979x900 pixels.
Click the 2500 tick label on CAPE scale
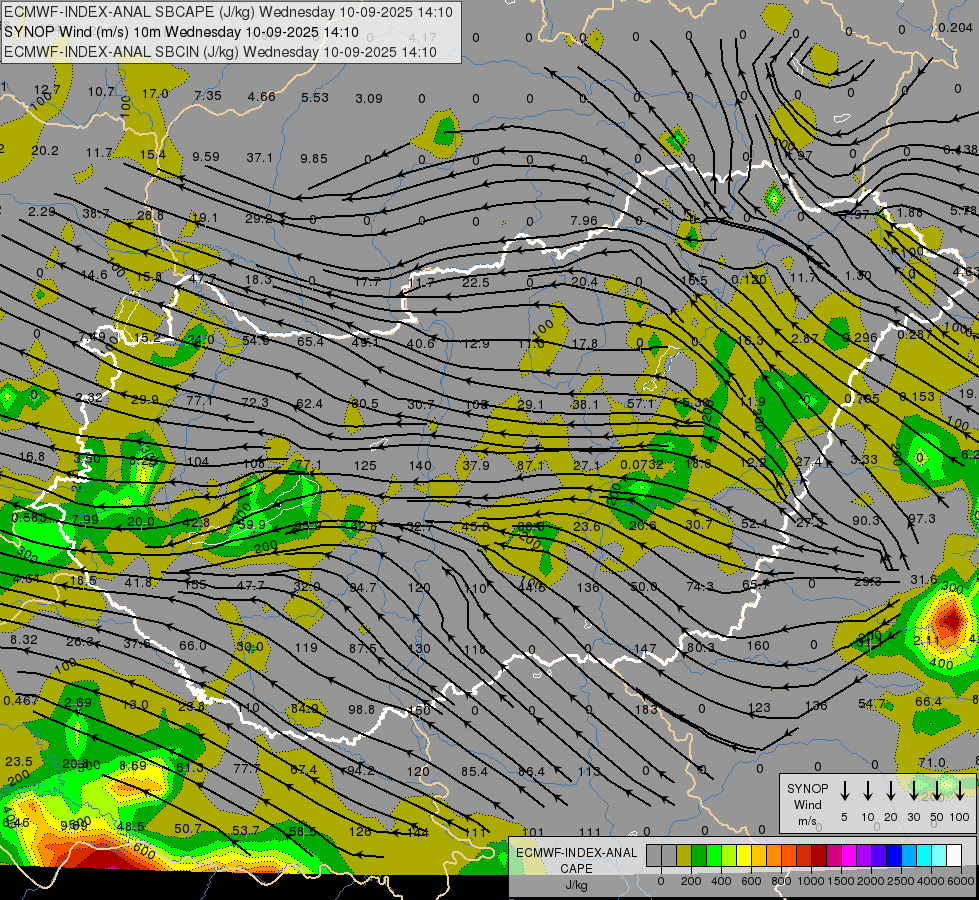pyautogui.click(x=901, y=881)
